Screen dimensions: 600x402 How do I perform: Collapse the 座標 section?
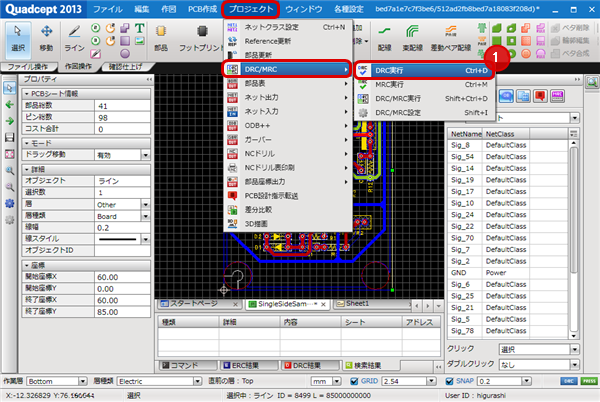pyautogui.click(x=27, y=265)
